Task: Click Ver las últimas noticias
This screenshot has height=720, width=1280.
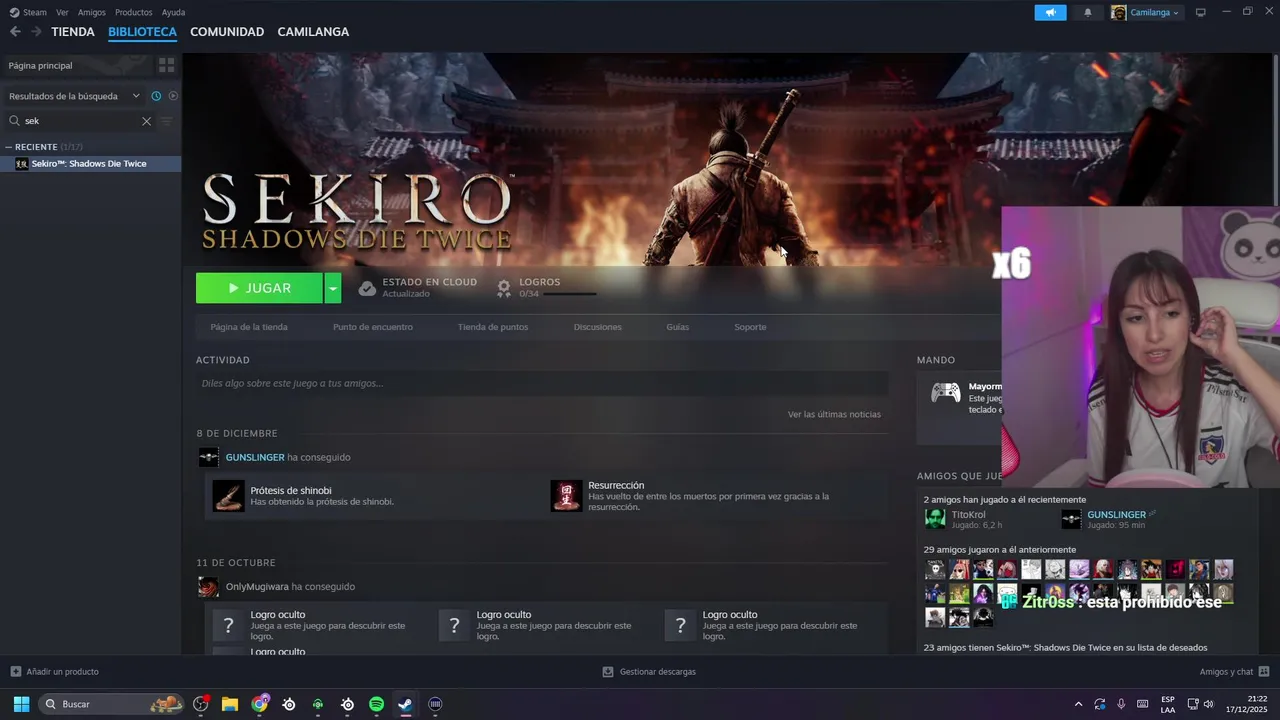Action: coord(834,414)
